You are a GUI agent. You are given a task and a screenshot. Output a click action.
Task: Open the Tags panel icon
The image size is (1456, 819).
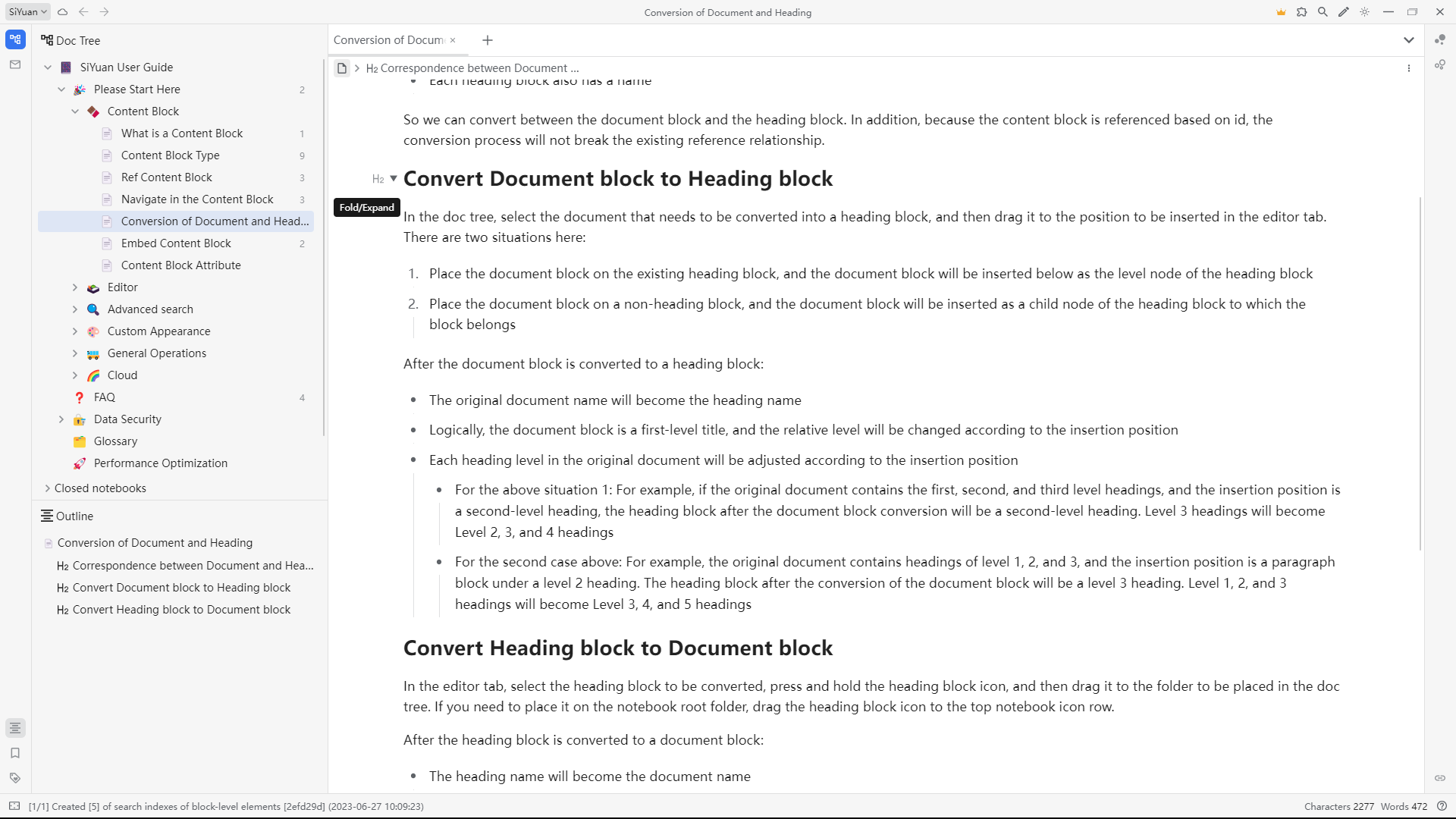(x=15, y=778)
